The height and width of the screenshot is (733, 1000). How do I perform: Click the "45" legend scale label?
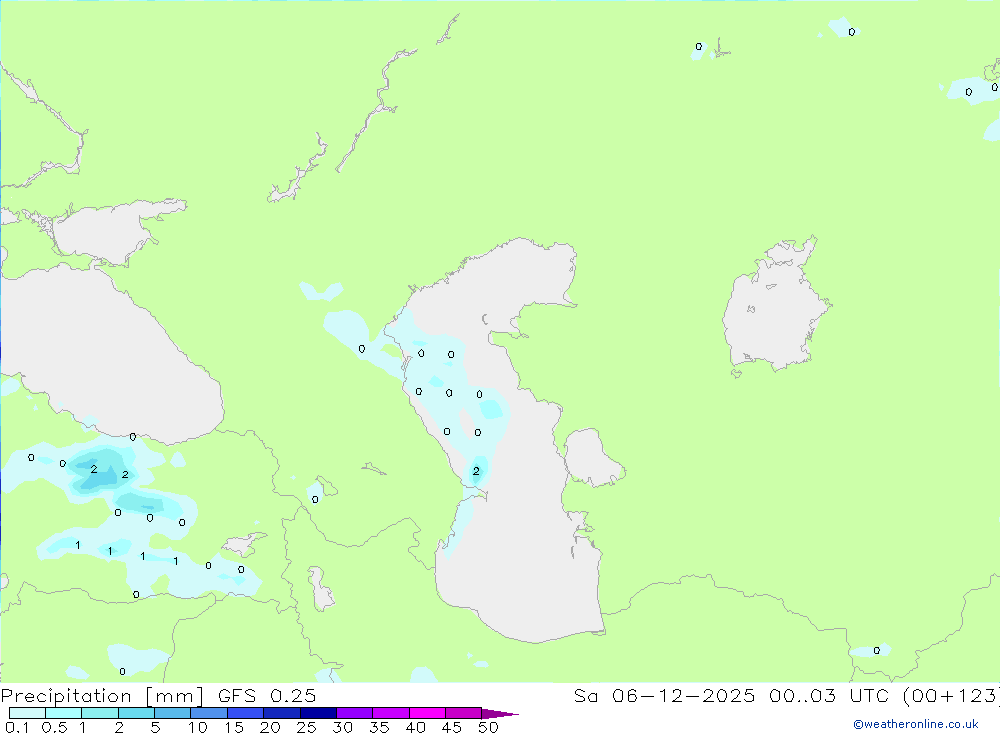pyautogui.click(x=452, y=727)
